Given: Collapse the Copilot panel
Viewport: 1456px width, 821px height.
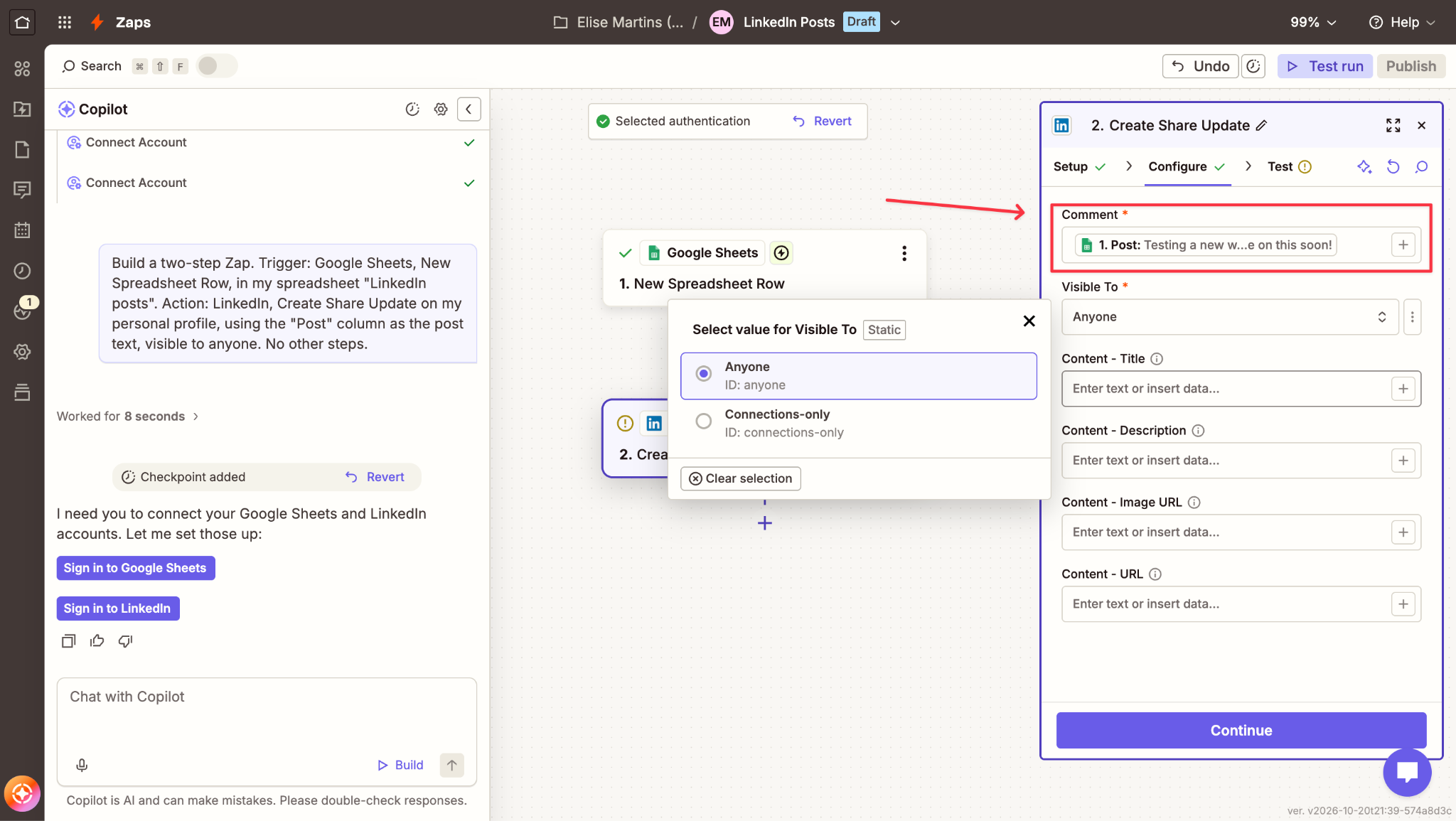Looking at the screenshot, I should pos(469,109).
